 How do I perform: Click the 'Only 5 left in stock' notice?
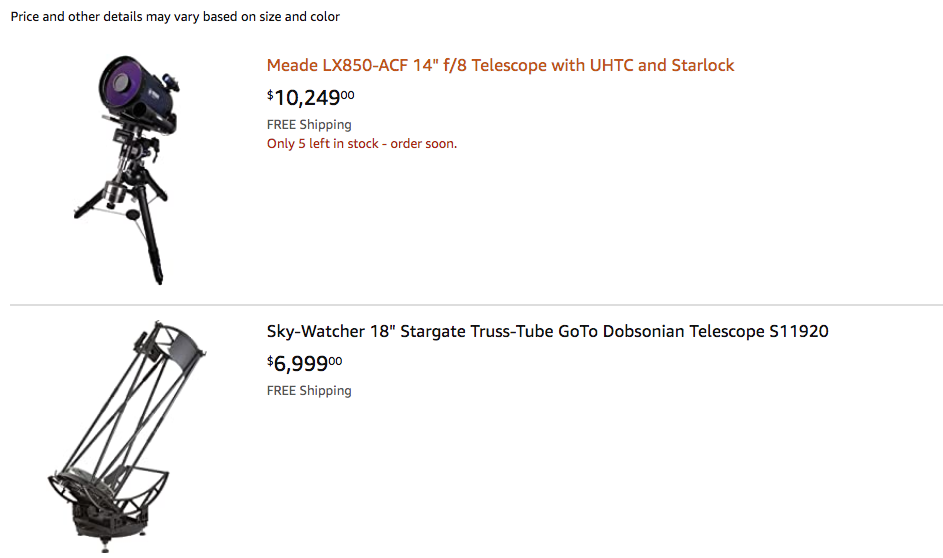(x=361, y=144)
